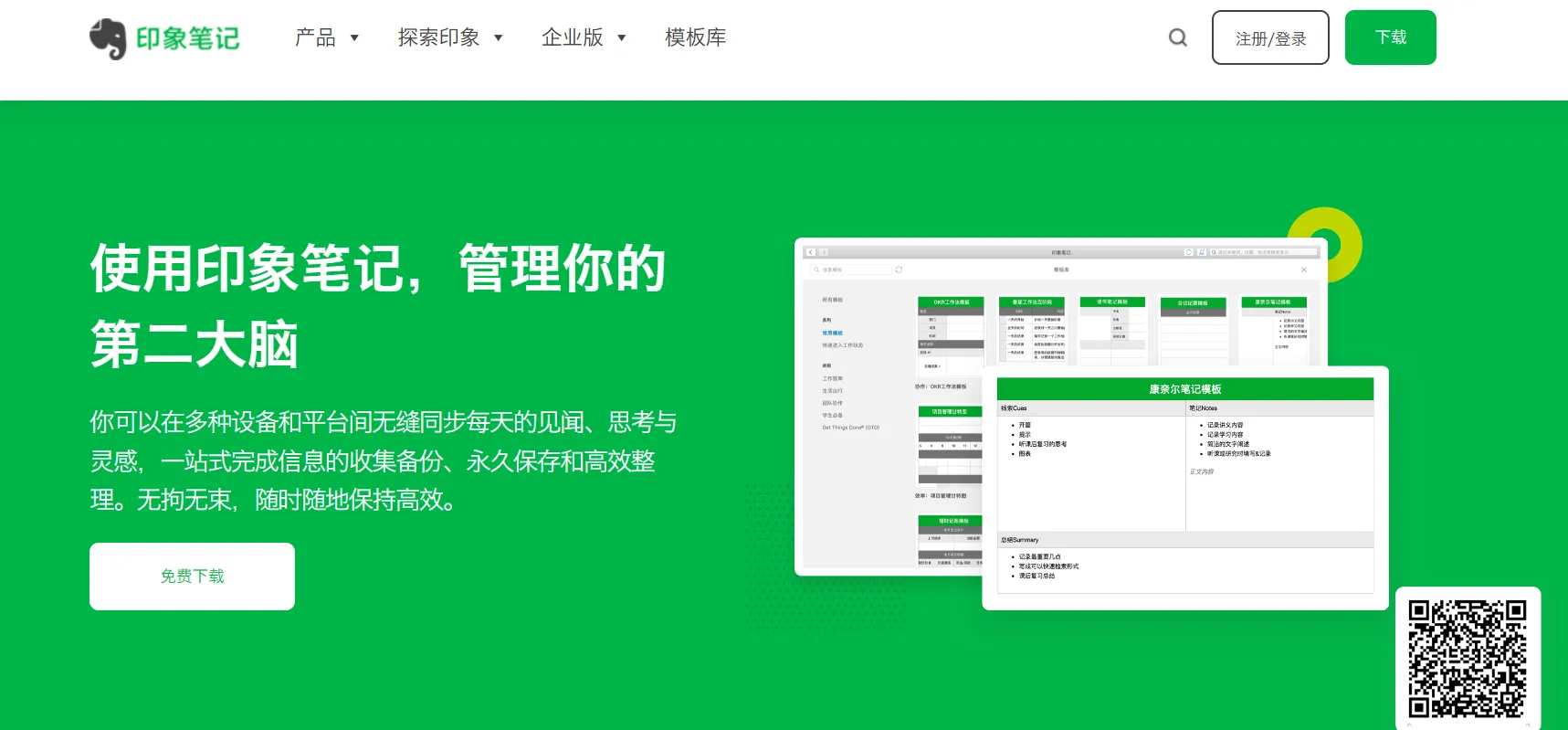Select 常用模板 in the template sidebar

[x=832, y=333]
